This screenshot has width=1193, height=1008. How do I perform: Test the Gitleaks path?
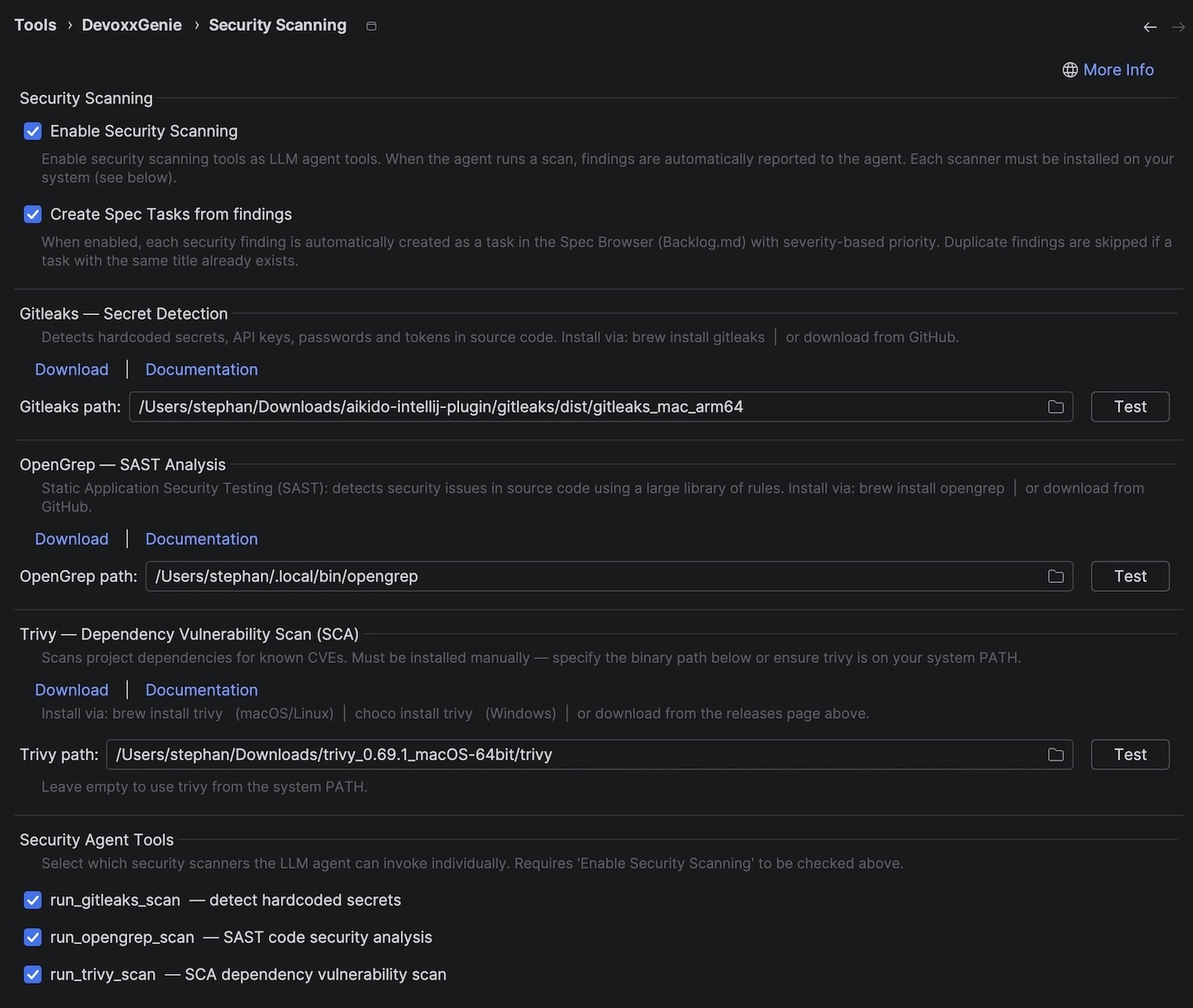tap(1130, 406)
